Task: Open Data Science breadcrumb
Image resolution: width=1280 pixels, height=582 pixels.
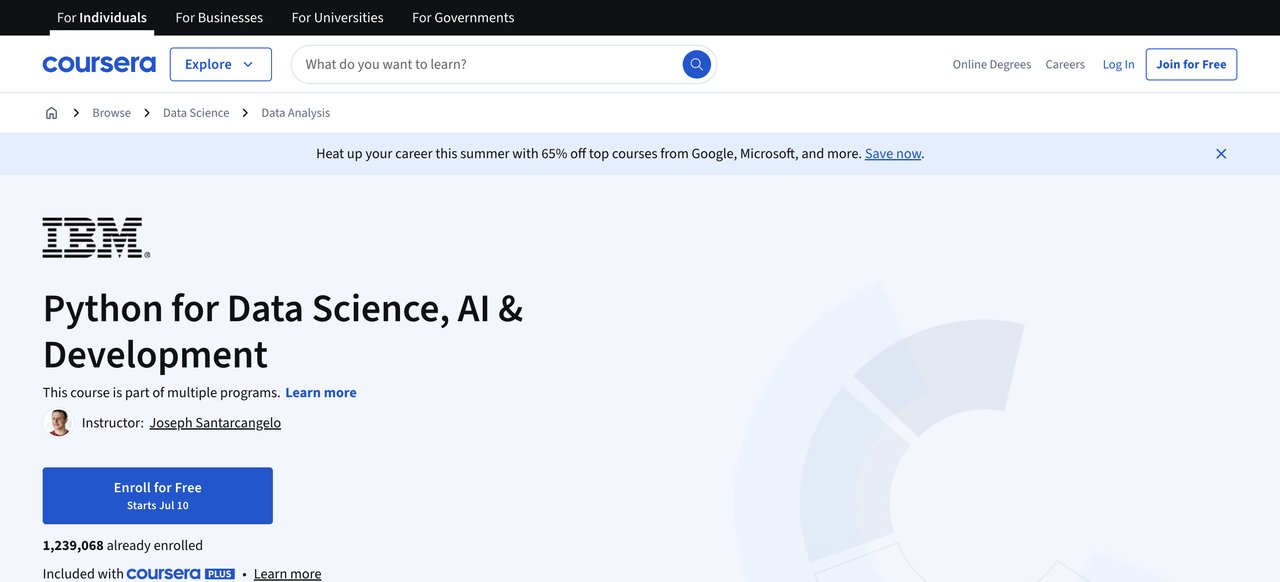Action: pos(196,113)
